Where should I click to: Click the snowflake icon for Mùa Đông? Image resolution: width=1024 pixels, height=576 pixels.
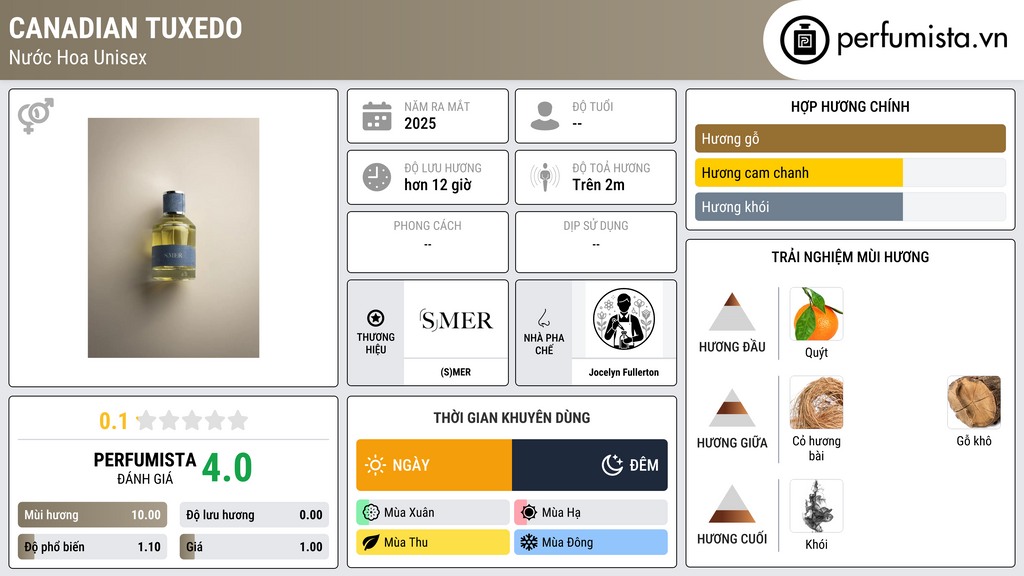click(x=529, y=542)
